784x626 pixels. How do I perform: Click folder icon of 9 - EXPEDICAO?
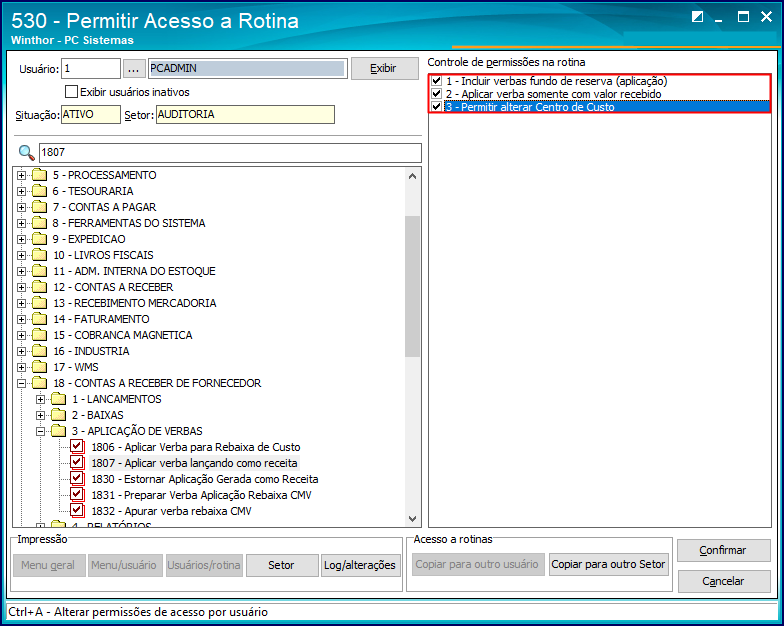40,239
